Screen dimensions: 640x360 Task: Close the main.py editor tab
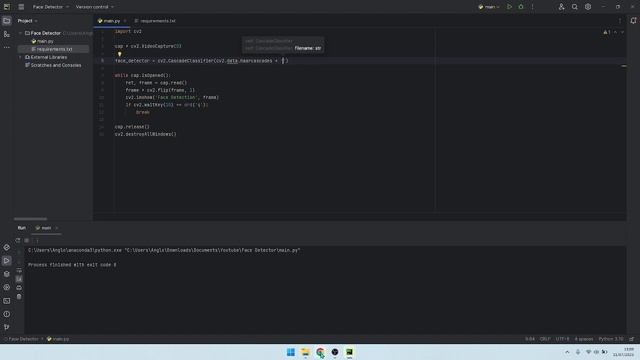click(x=125, y=21)
